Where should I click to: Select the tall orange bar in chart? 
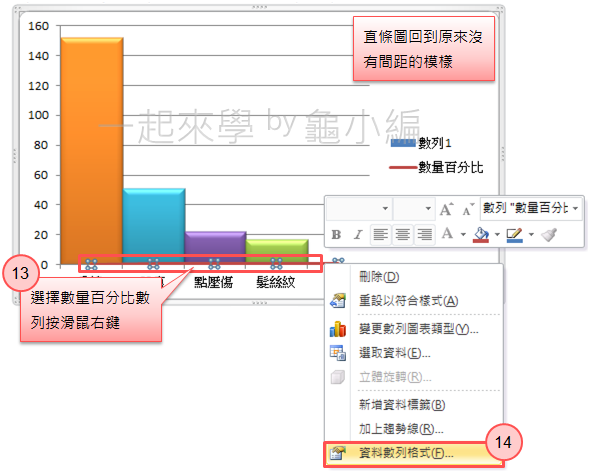point(92,151)
